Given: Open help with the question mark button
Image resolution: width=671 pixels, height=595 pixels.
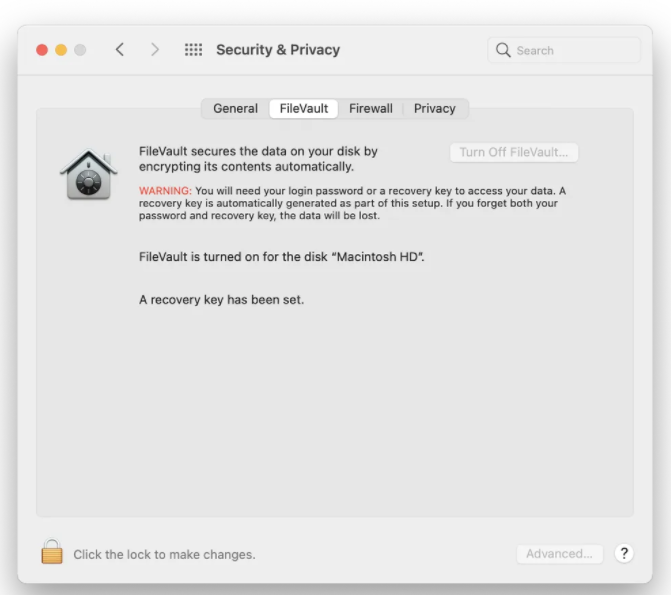Looking at the screenshot, I should click(624, 553).
